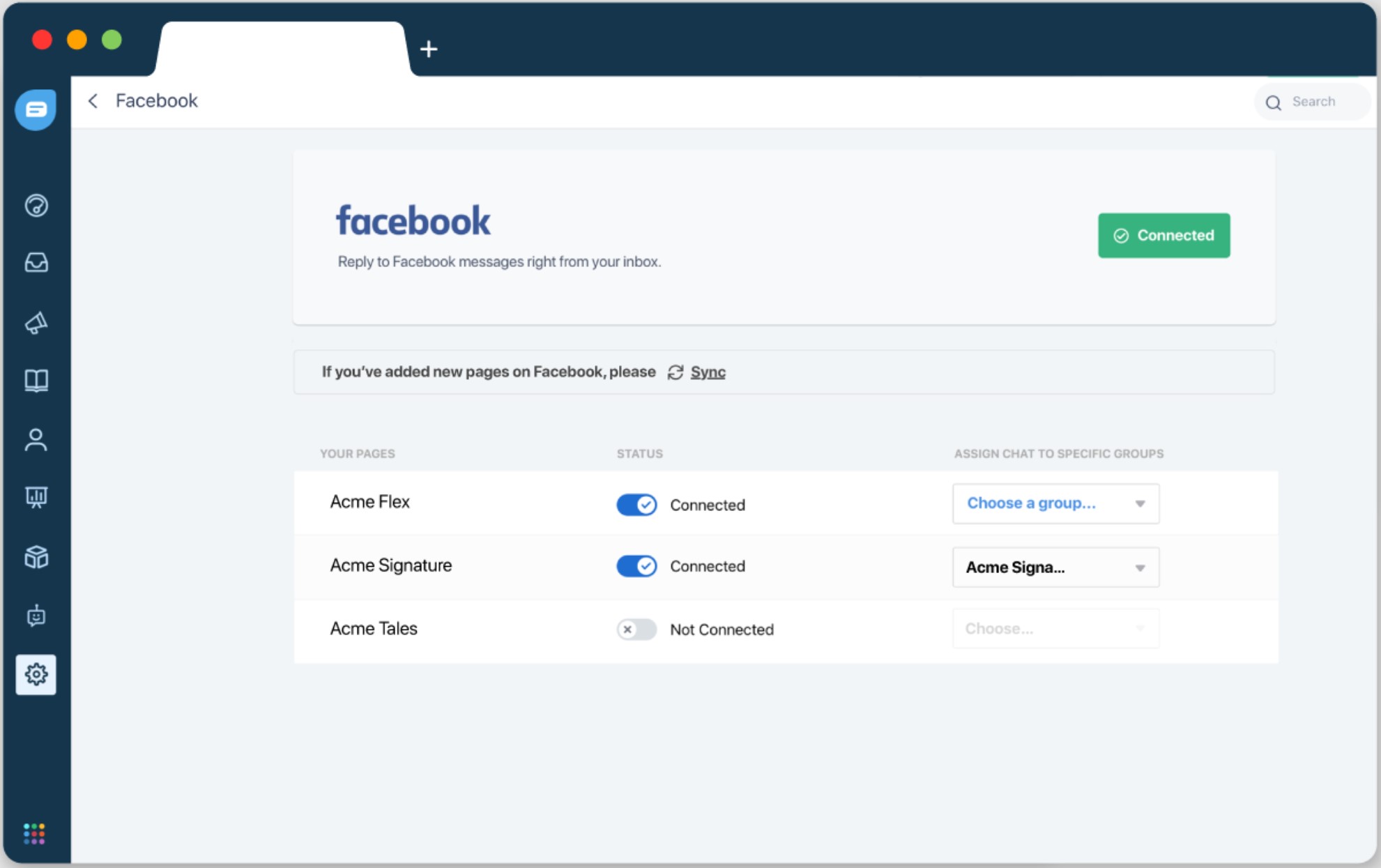
Task: Open a new browser tab with the plus
Action: coord(429,49)
